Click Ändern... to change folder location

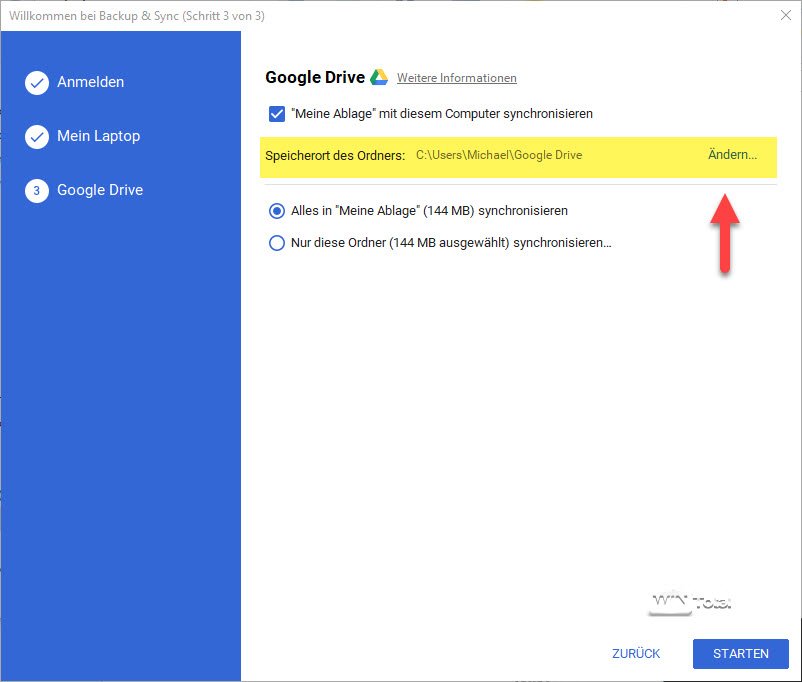(732, 155)
